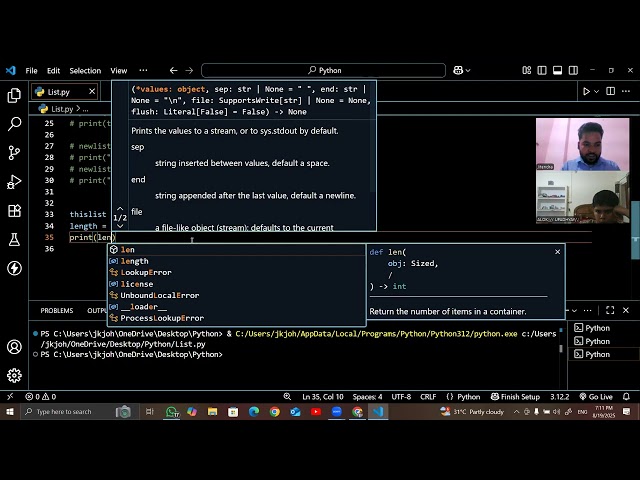Screen dimensions: 640x480
Task: Open the launch profile dropdown chevron in panel
Action: (x=574, y=311)
